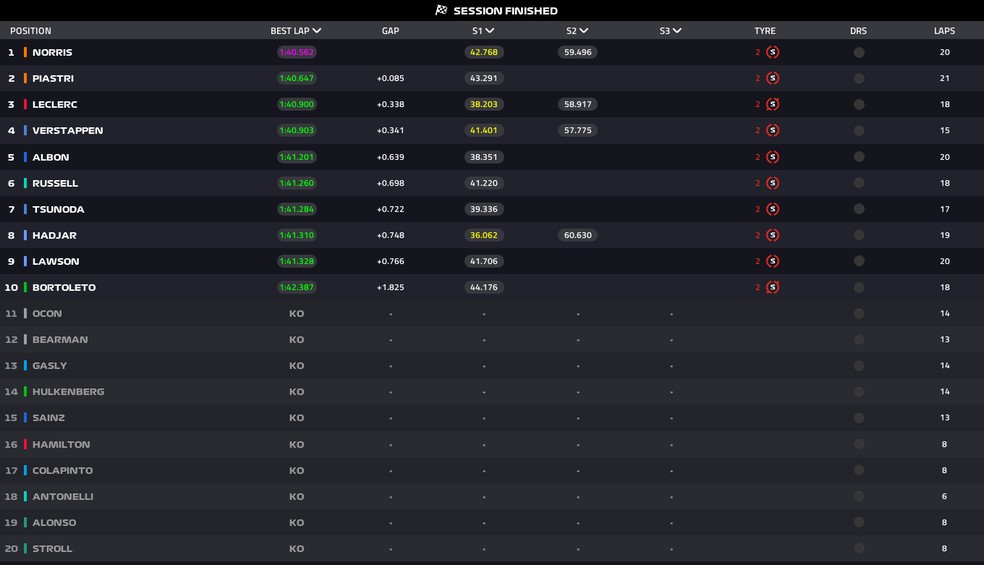This screenshot has height=565, width=984.
Task: Click Albon's soft tyre icon
Action: [x=773, y=157]
